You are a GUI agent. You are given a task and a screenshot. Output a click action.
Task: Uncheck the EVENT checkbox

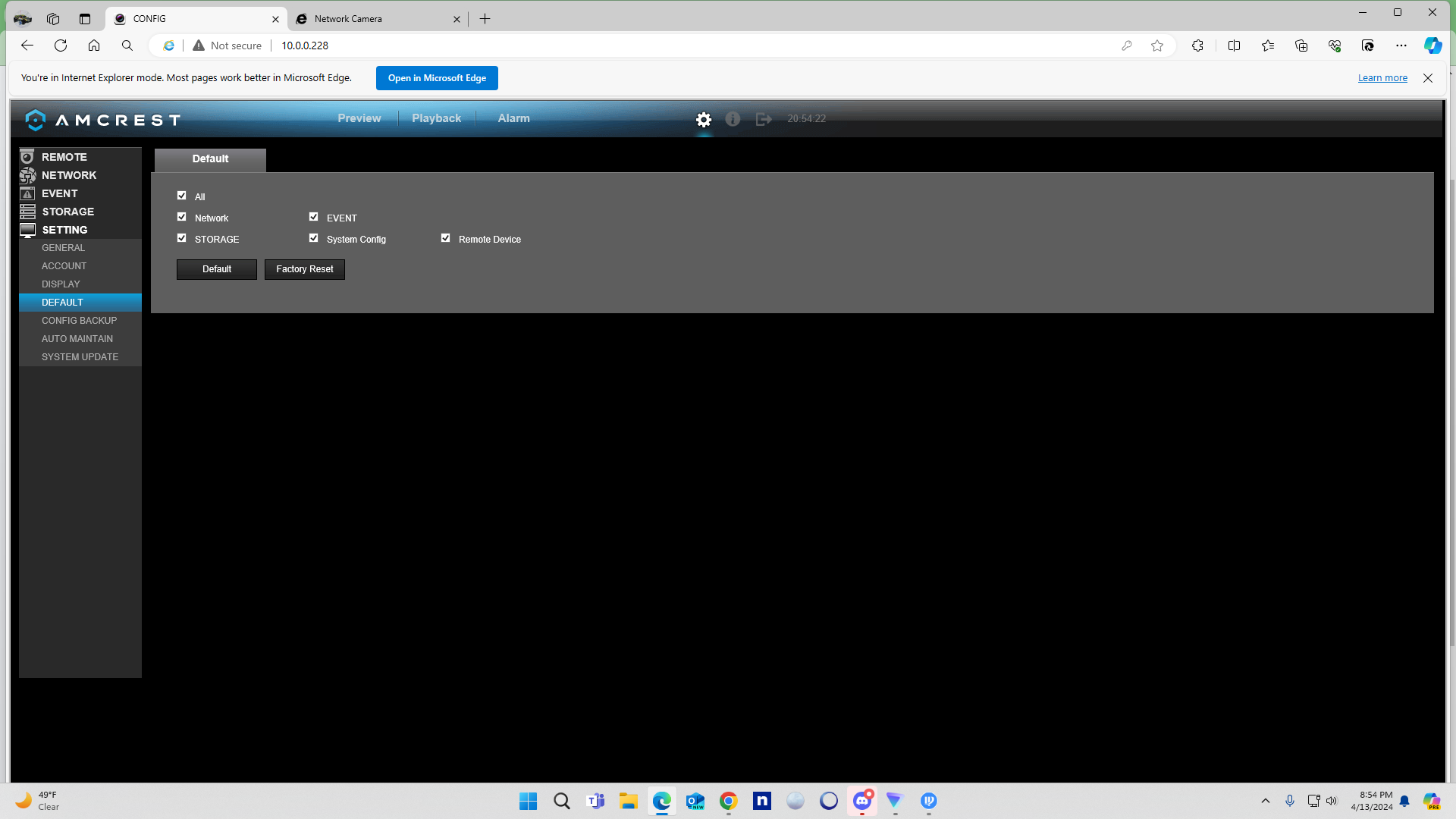[314, 217]
